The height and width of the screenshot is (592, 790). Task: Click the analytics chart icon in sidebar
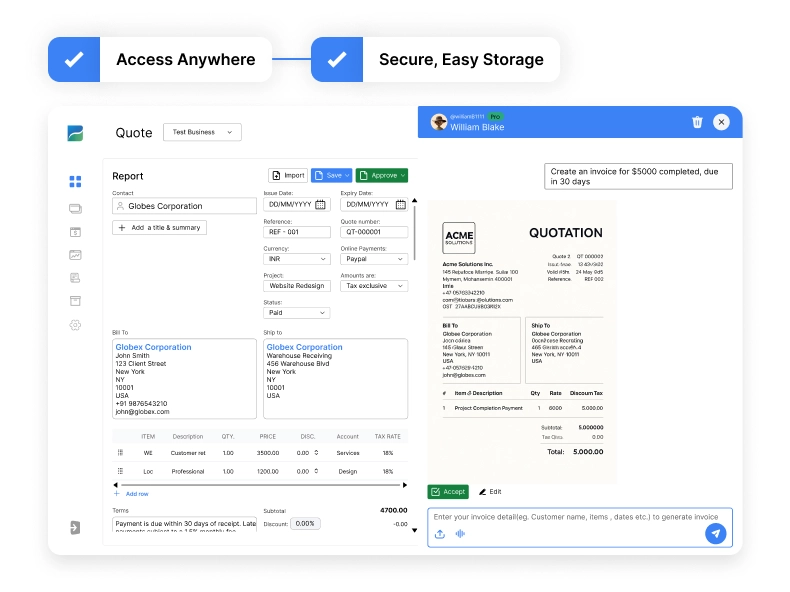click(x=75, y=255)
